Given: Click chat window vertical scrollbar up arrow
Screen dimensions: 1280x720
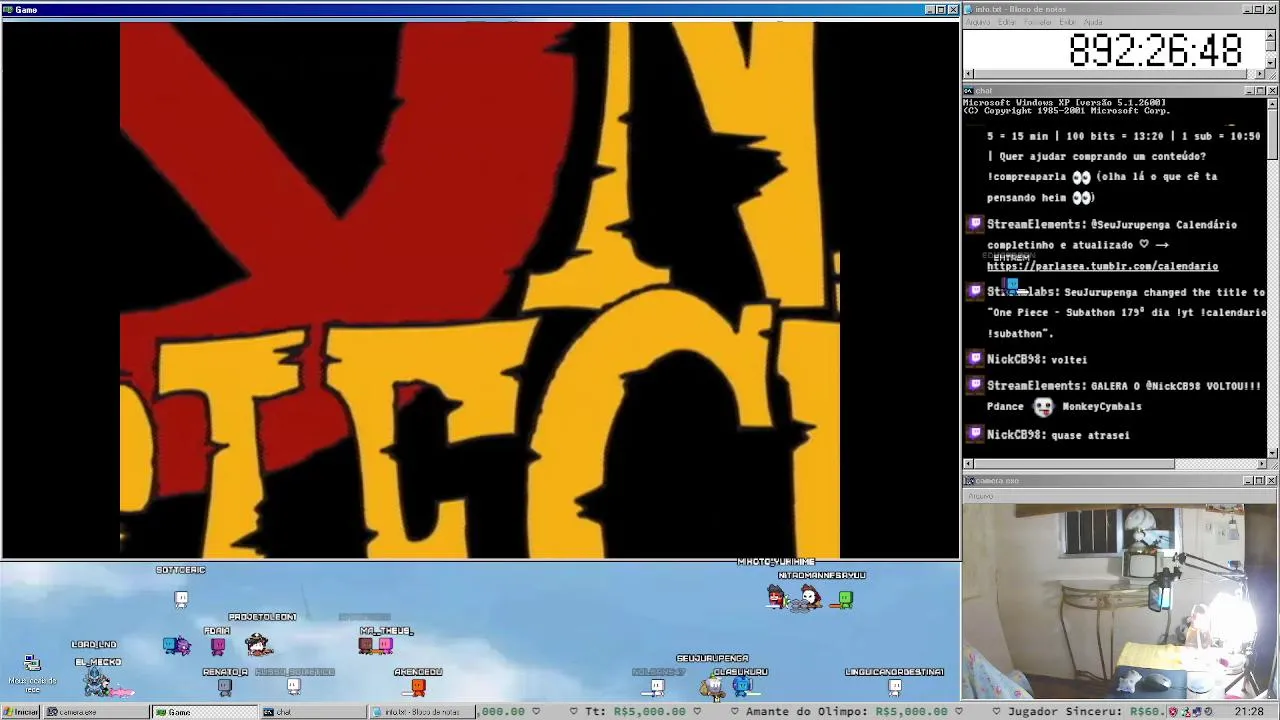Looking at the screenshot, I should click(1272, 103).
